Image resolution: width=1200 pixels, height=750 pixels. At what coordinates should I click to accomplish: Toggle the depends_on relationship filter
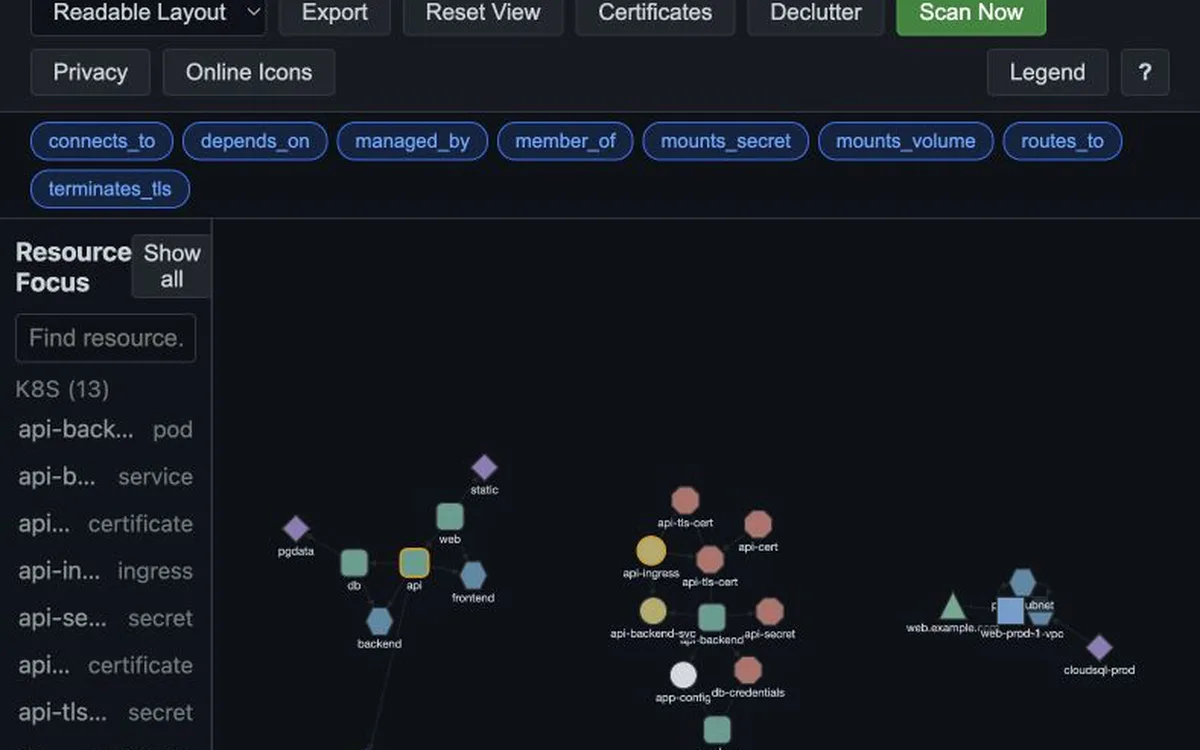tap(255, 141)
